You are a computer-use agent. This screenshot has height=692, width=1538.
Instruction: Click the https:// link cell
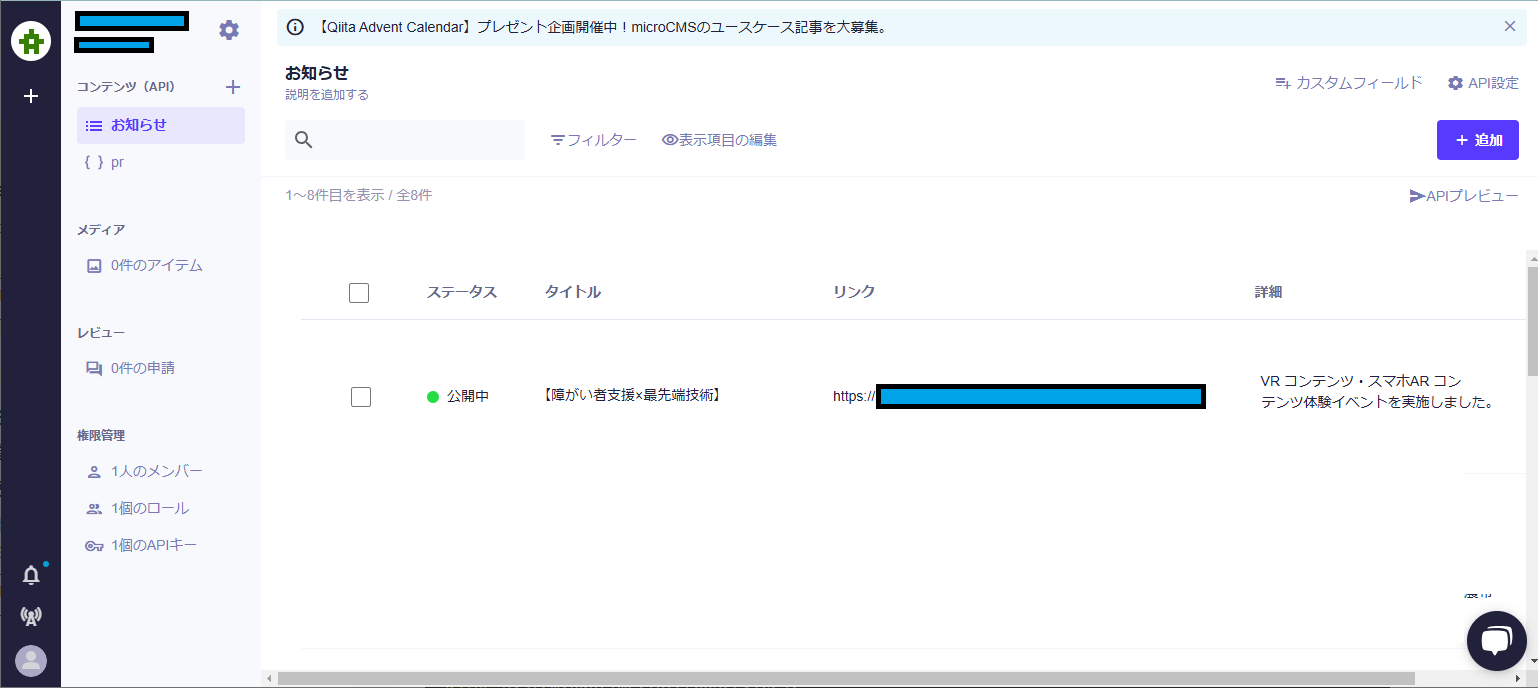1019,396
